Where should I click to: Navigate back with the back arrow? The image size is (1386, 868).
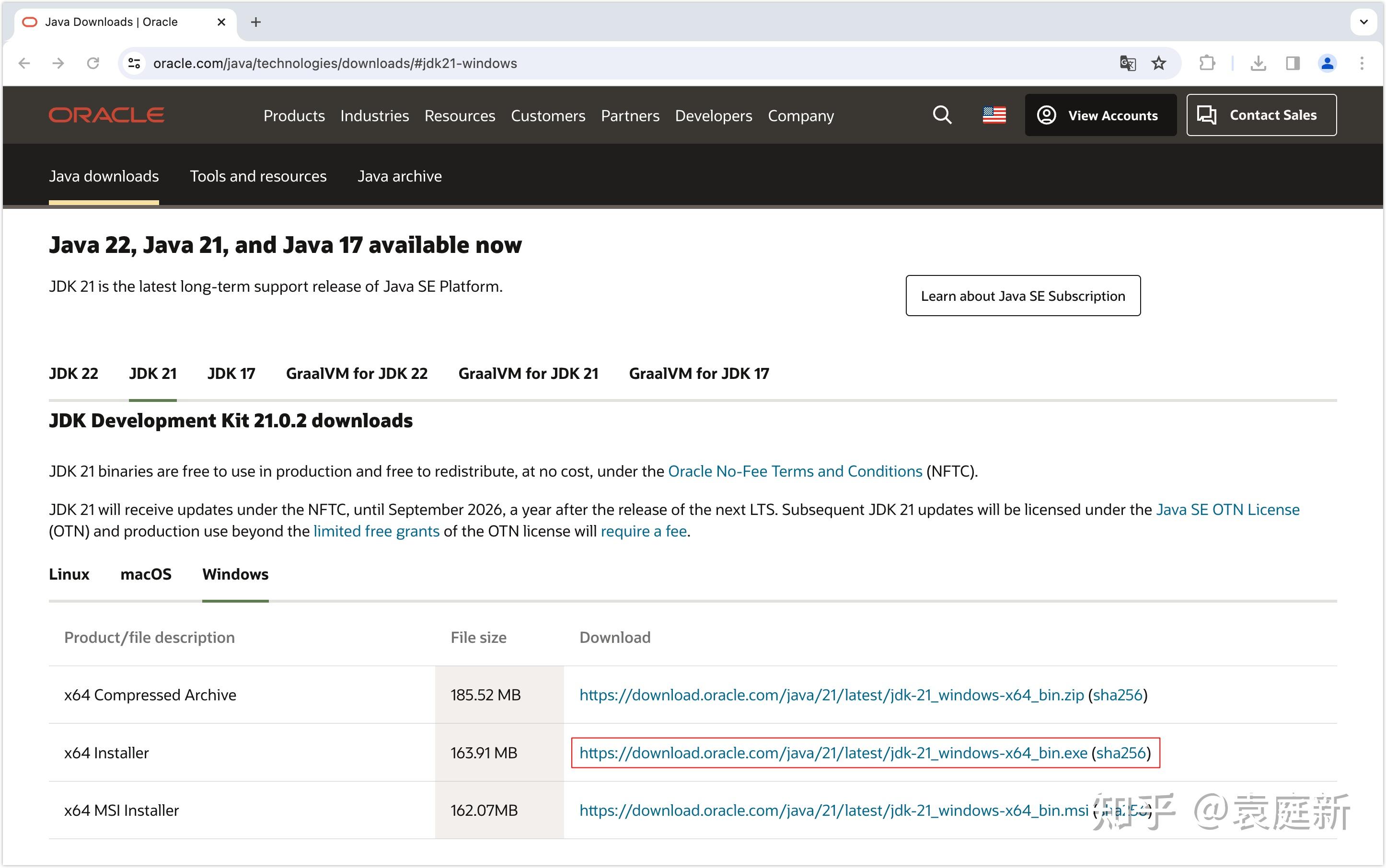point(25,63)
